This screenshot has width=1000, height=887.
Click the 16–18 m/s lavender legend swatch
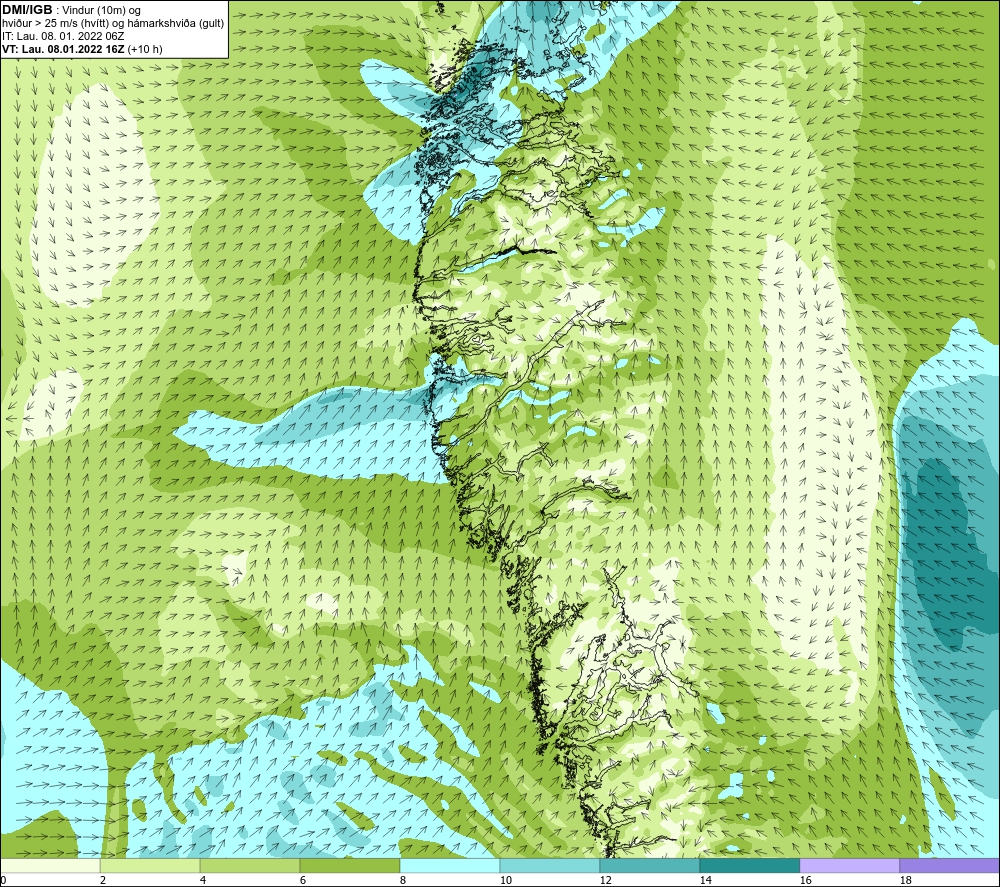849,866
